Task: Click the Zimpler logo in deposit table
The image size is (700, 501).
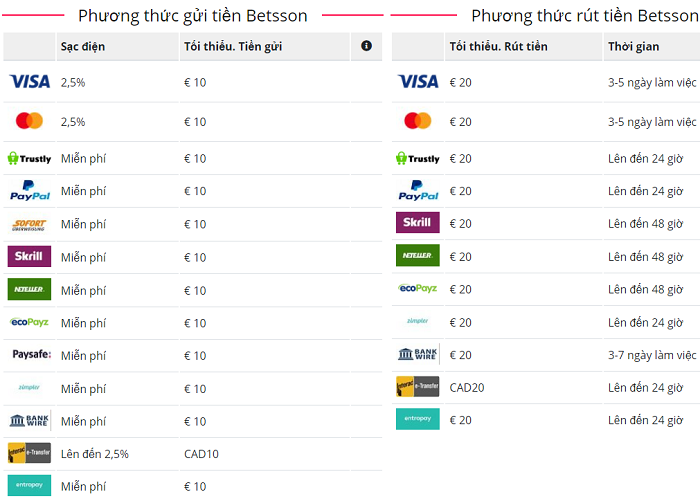Action: click(x=29, y=388)
